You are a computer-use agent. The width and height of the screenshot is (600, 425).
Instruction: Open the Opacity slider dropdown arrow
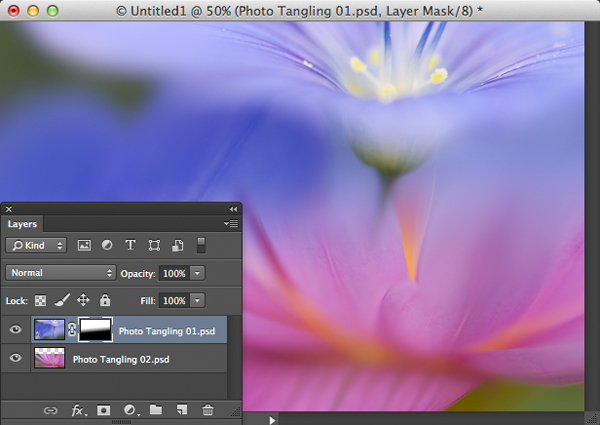tap(197, 273)
